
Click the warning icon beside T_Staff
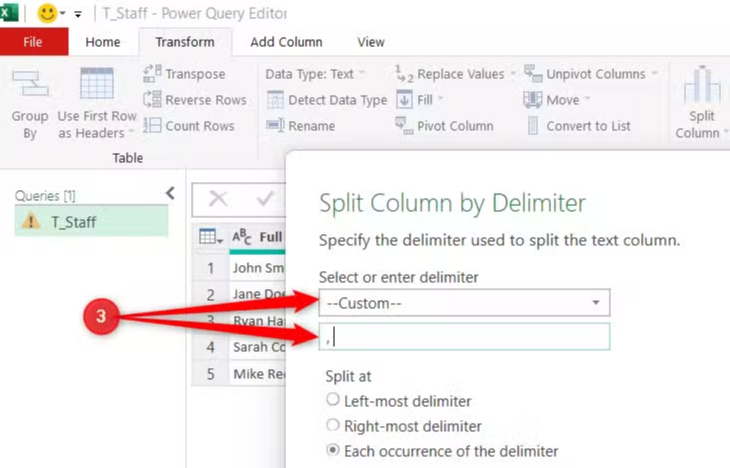tap(31, 221)
